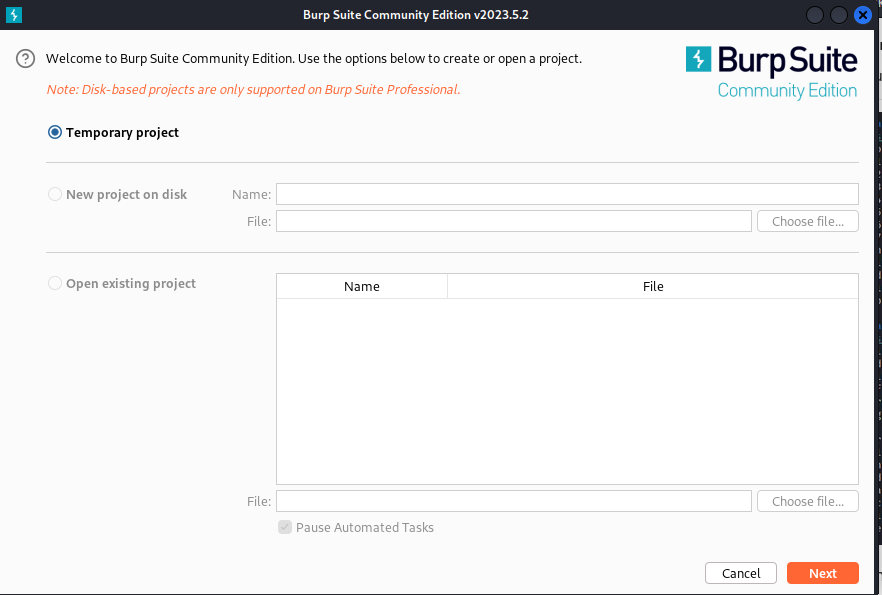The image size is (882, 595).
Task: Click Choose file for new project
Action: click(x=808, y=221)
